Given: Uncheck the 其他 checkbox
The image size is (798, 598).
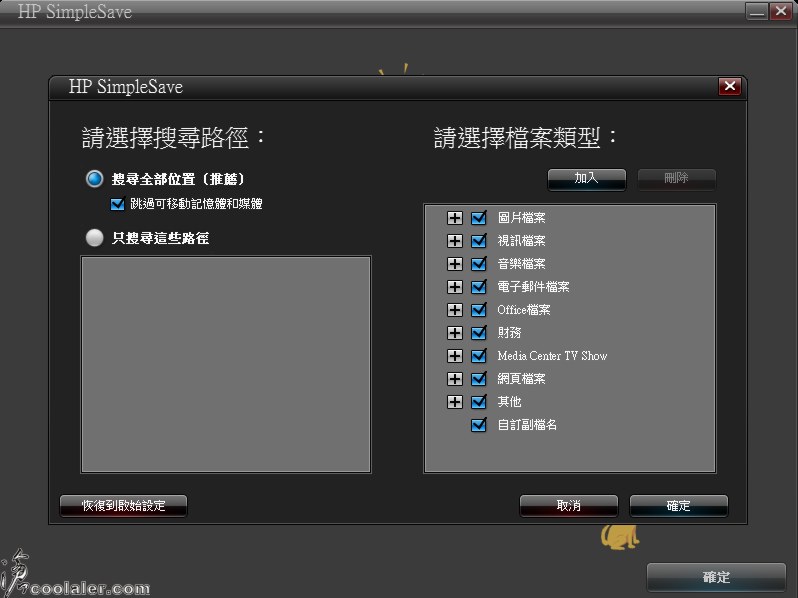Looking at the screenshot, I should [x=478, y=402].
